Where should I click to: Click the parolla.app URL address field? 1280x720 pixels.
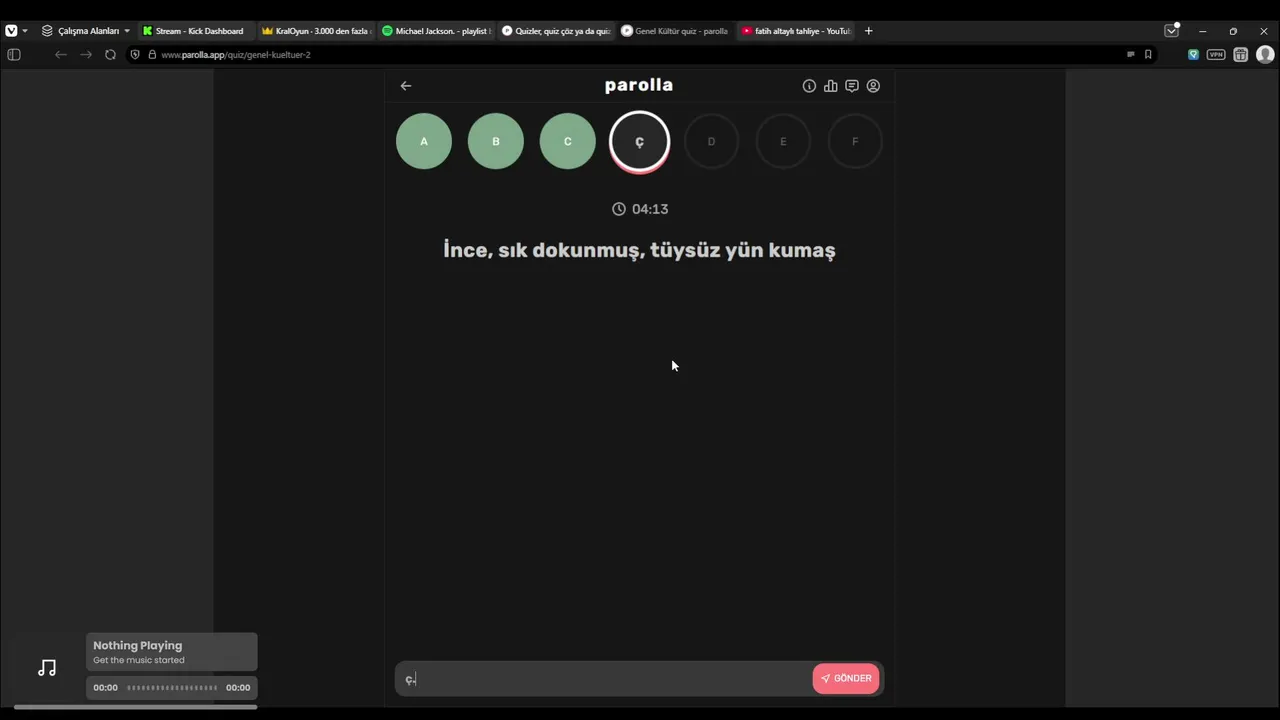coord(236,55)
